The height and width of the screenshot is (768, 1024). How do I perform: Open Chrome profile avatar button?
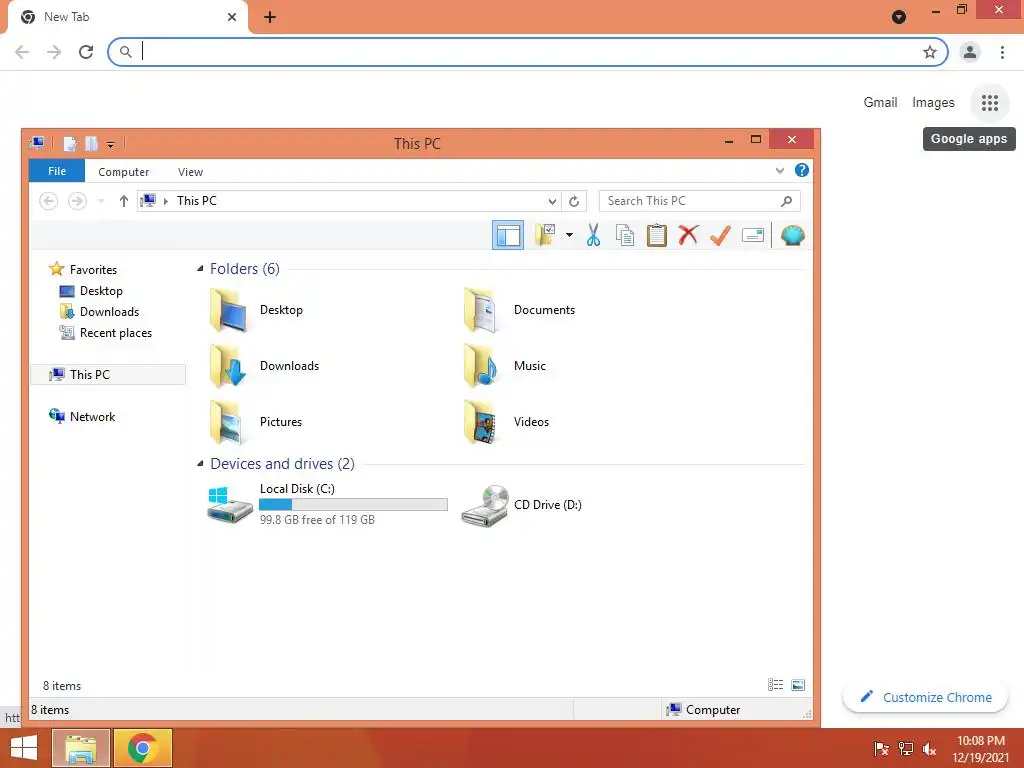point(970,52)
